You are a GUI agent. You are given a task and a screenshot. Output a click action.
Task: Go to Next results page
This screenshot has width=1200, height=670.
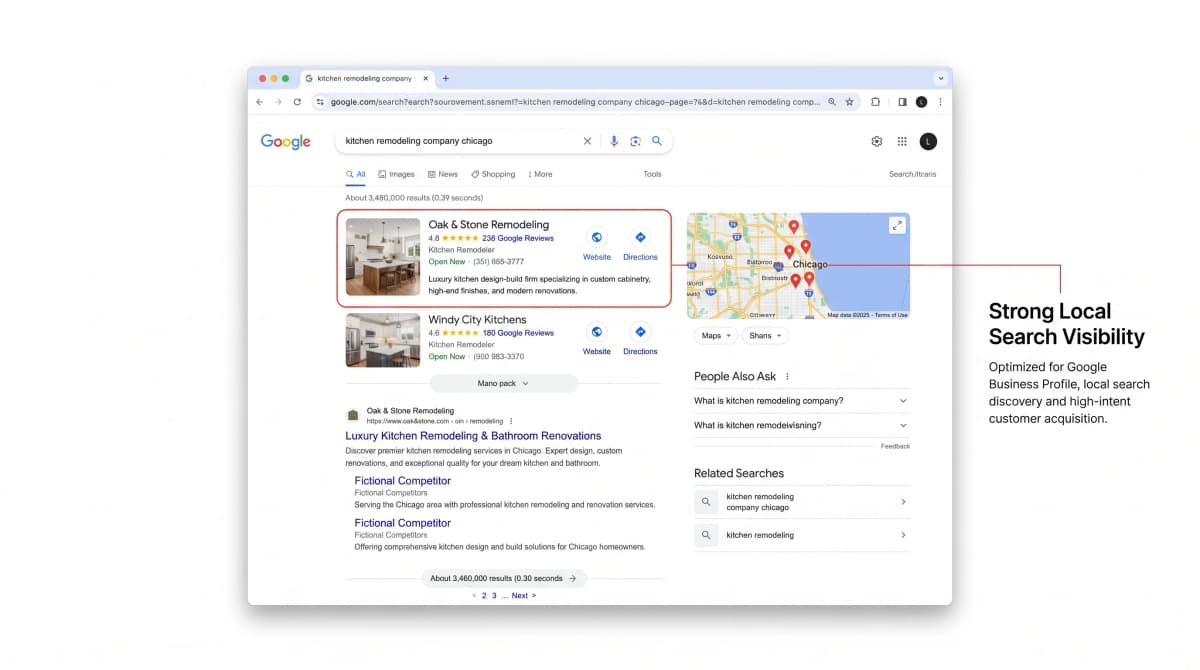[523, 596]
